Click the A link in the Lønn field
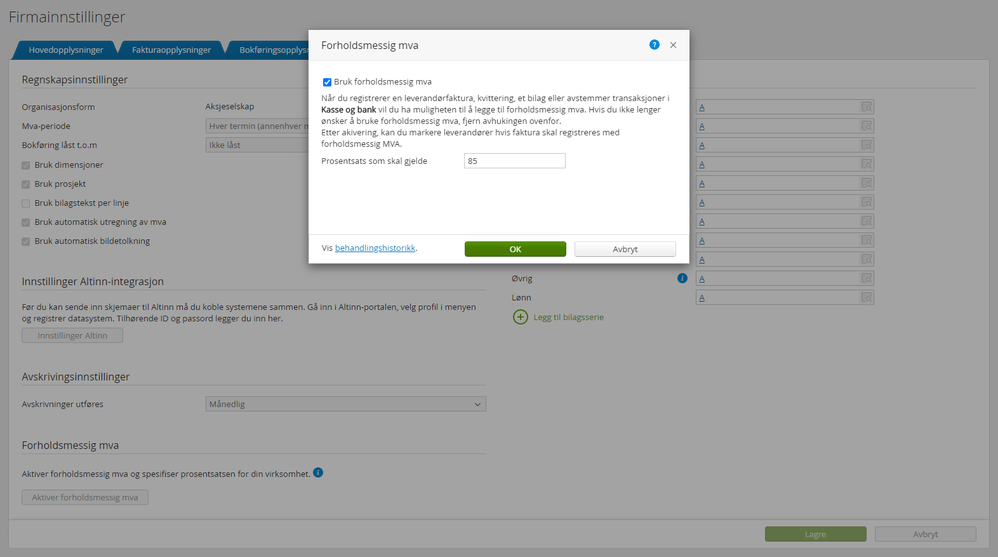Image resolution: width=998 pixels, height=557 pixels. coord(702,298)
